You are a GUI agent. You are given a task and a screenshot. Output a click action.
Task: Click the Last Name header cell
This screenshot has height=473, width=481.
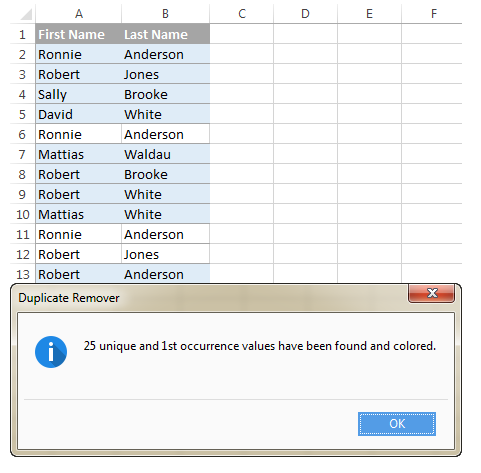tap(166, 34)
